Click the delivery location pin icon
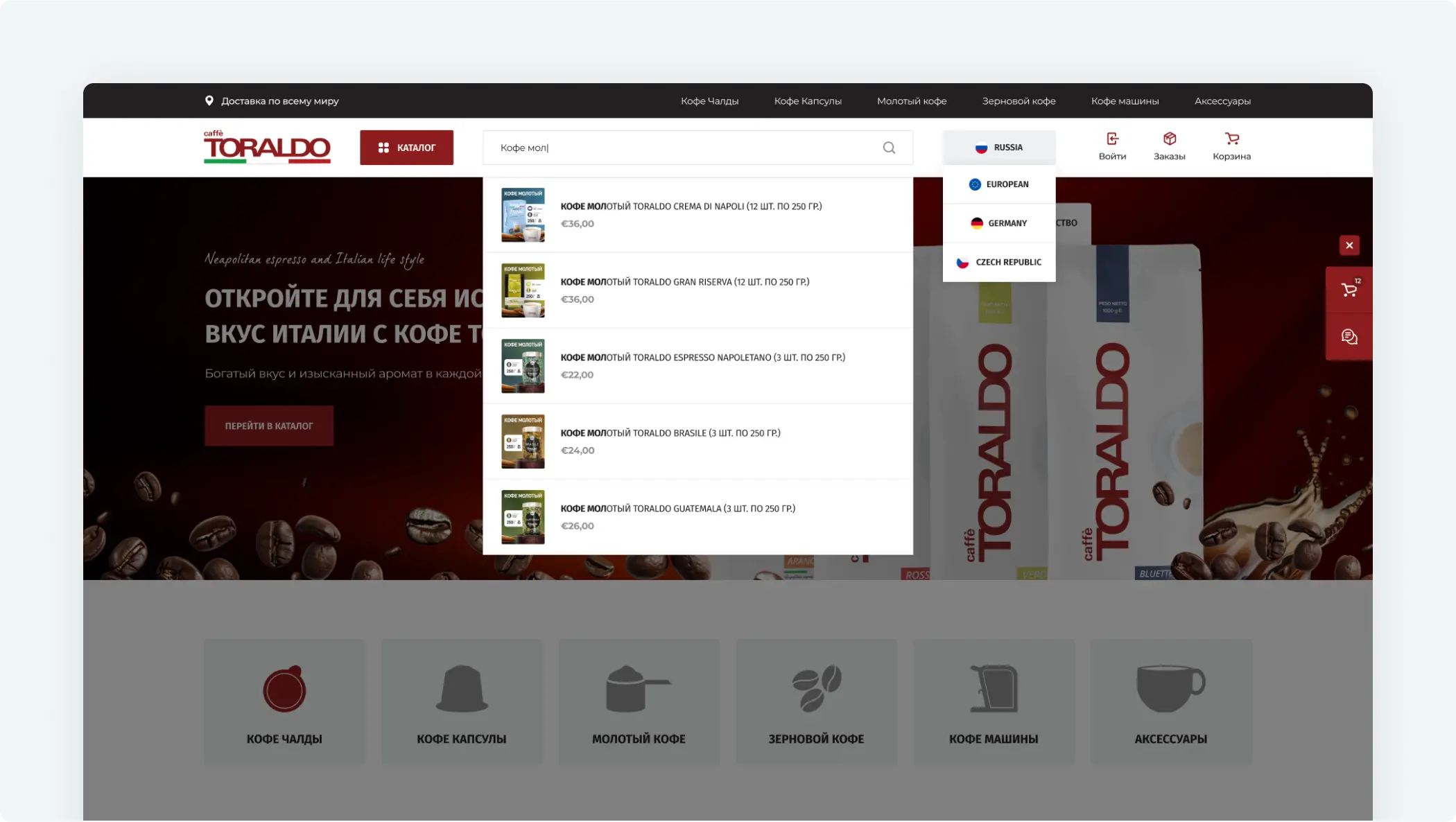Viewport: 1456px width, 822px height. 209,100
